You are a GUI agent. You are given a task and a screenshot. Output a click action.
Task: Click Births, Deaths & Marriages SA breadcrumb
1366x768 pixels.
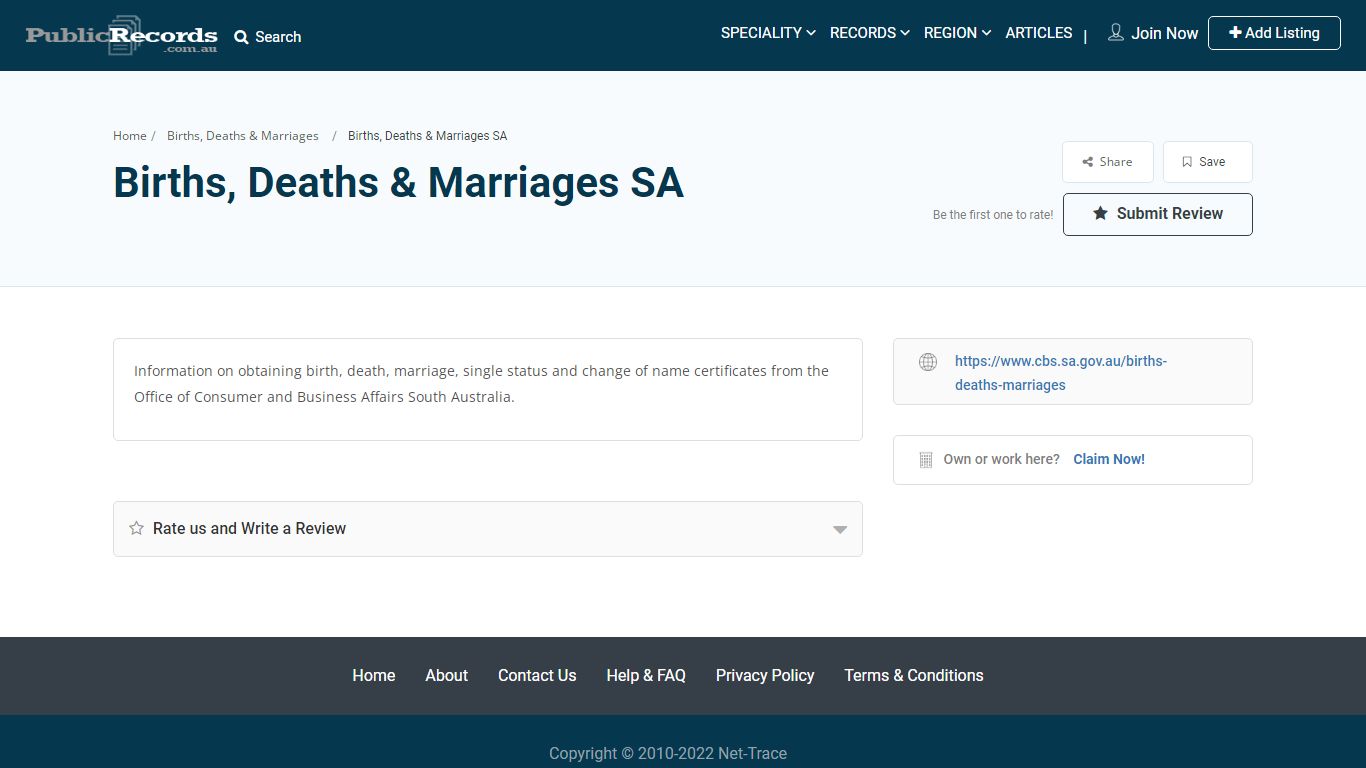(428, 136)
